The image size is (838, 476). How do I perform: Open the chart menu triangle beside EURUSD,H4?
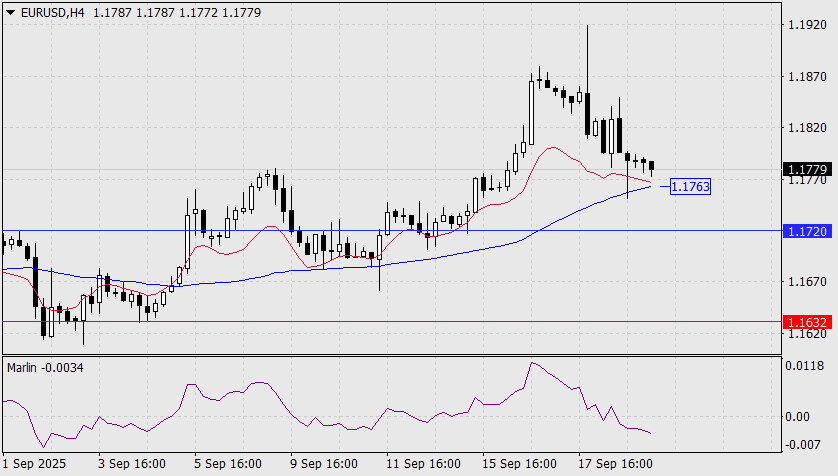pos(10,13)
